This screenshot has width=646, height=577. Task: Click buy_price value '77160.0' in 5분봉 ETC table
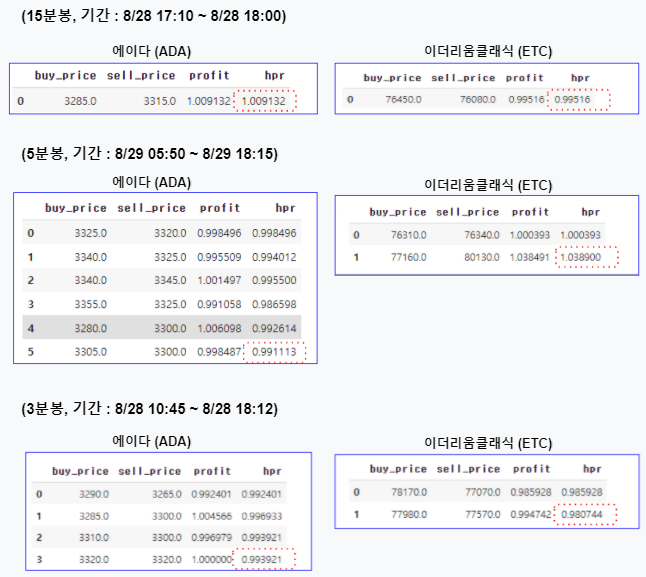(x=409, y=257)
